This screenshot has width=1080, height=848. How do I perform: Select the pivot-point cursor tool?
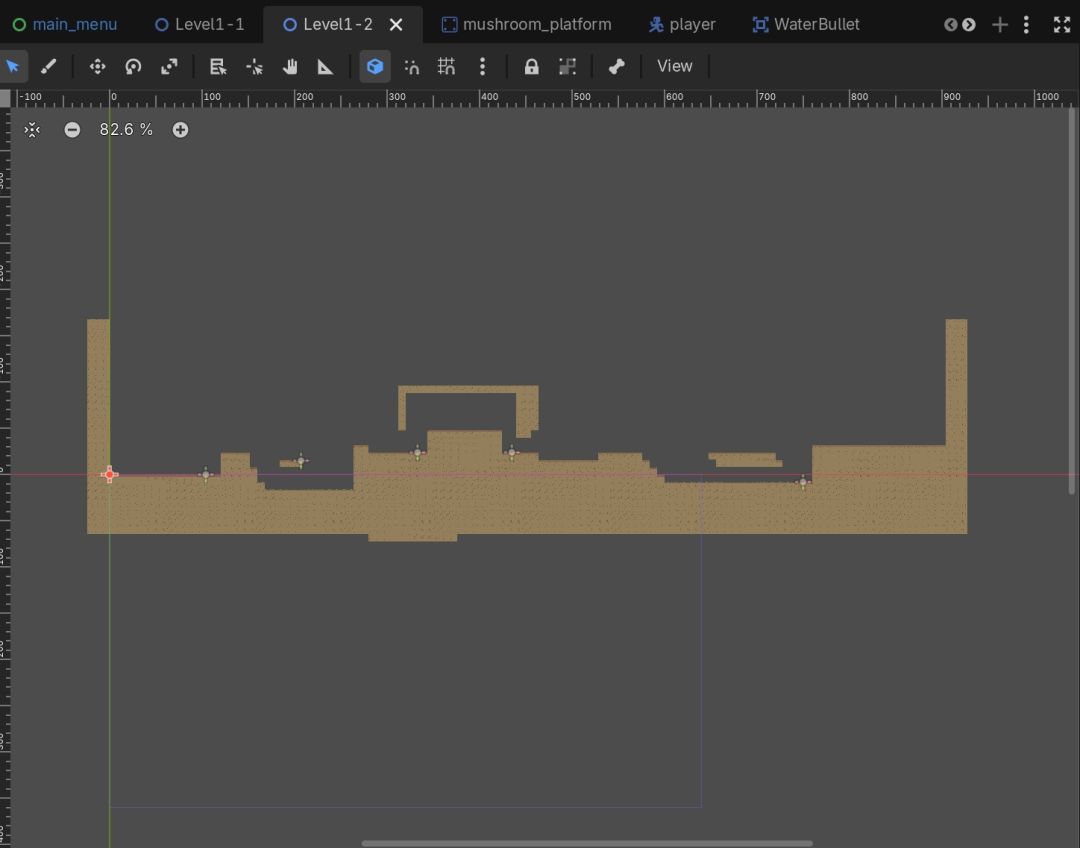tap(254, 66)
